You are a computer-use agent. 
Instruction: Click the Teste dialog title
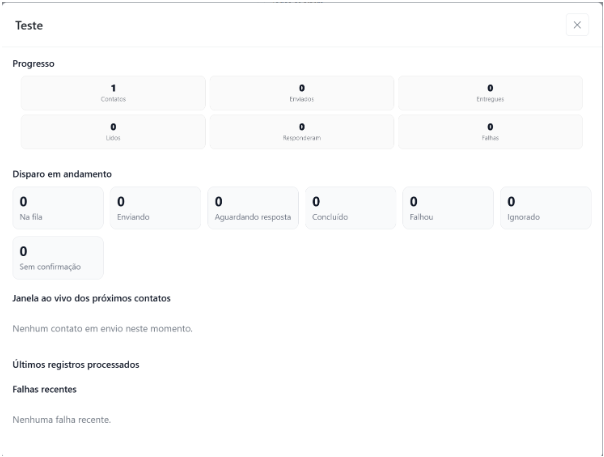coord(29,25)
